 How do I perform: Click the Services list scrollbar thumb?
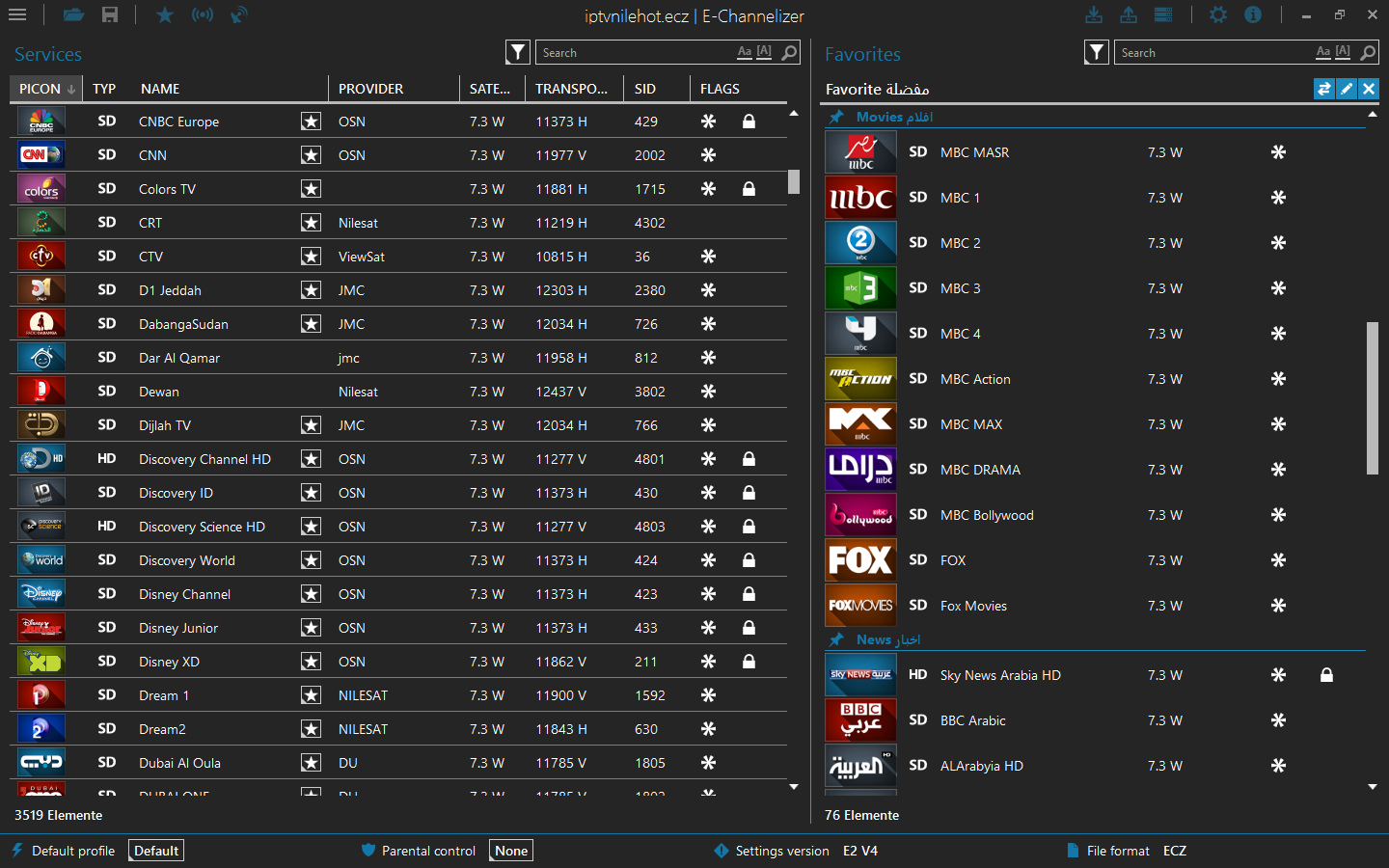tap(794, 181)
